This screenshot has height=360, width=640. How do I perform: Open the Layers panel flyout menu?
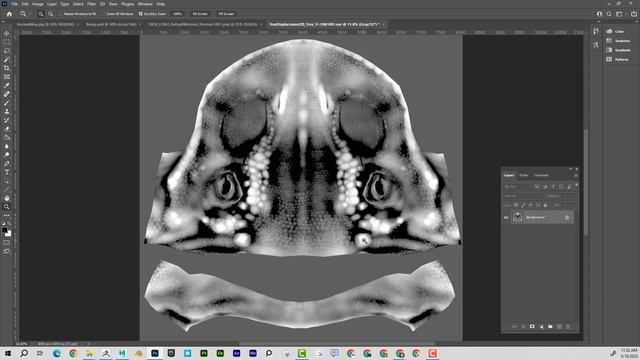pyautogui.click(x=576, y=176)
